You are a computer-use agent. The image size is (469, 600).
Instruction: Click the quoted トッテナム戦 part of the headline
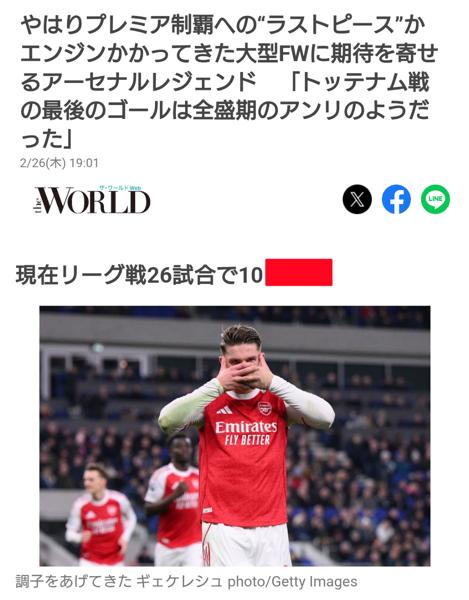click(x=360, y=82)
